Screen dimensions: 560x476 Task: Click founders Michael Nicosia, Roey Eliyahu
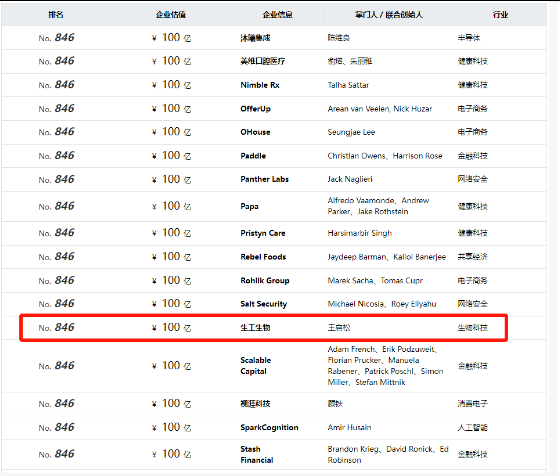(x=382, y=304)
